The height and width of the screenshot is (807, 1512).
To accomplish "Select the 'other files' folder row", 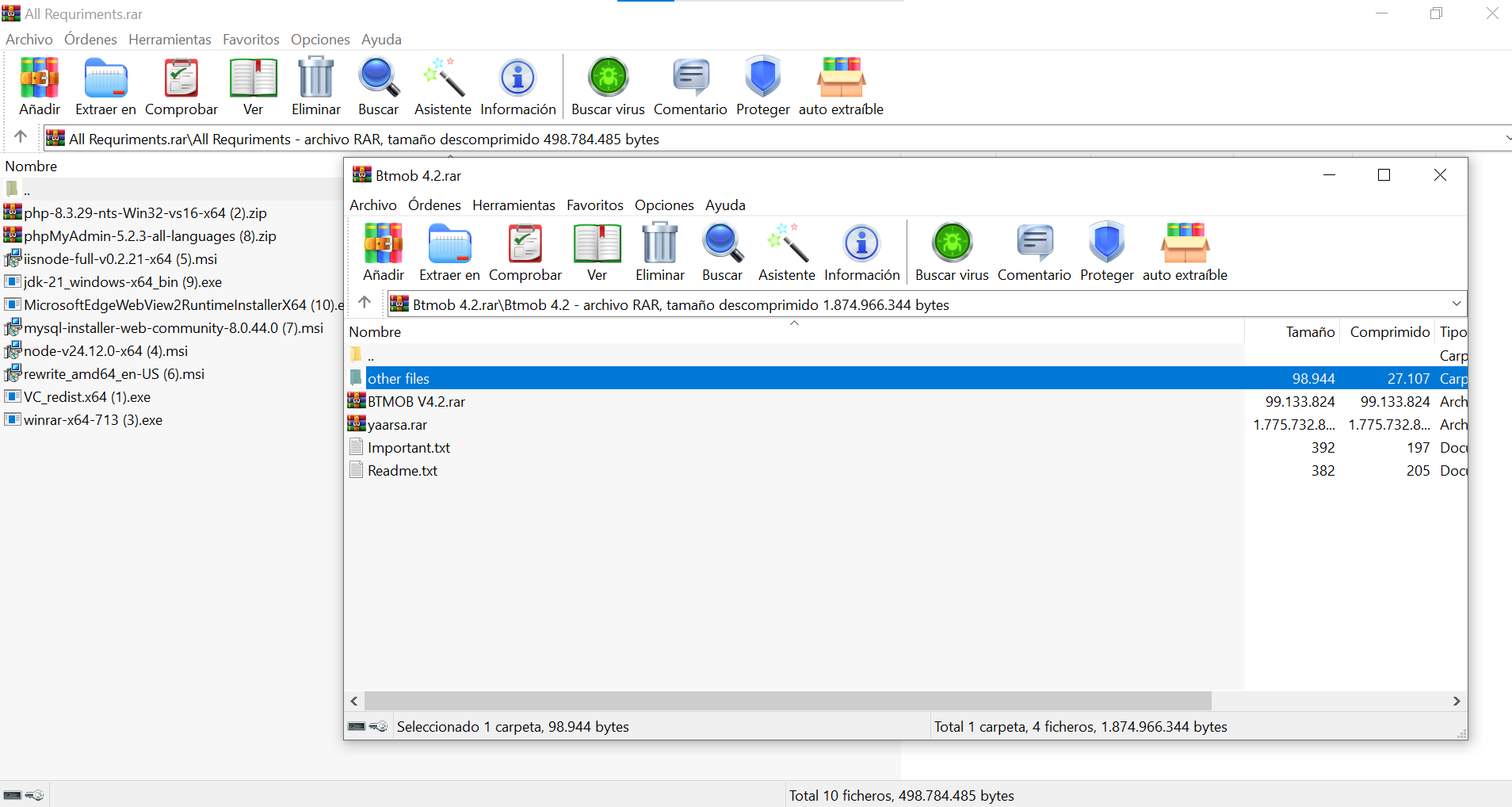I will tap(907, 378).
